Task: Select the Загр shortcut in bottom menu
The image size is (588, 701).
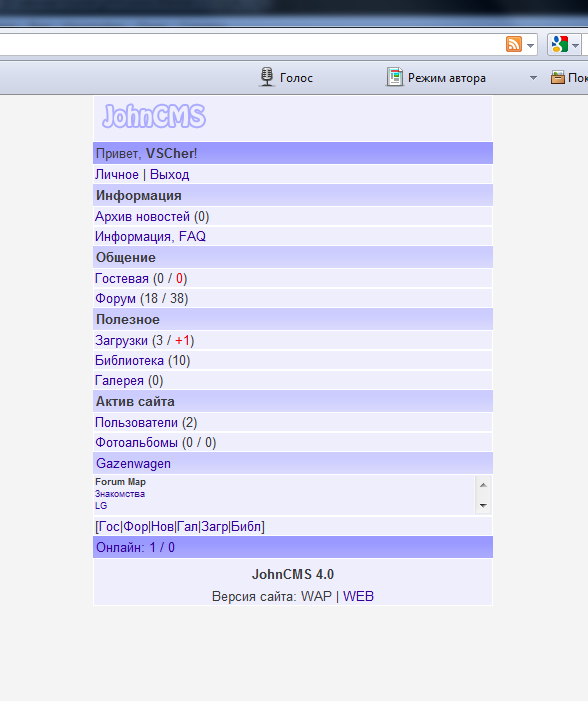Action: tap(215, 527)
